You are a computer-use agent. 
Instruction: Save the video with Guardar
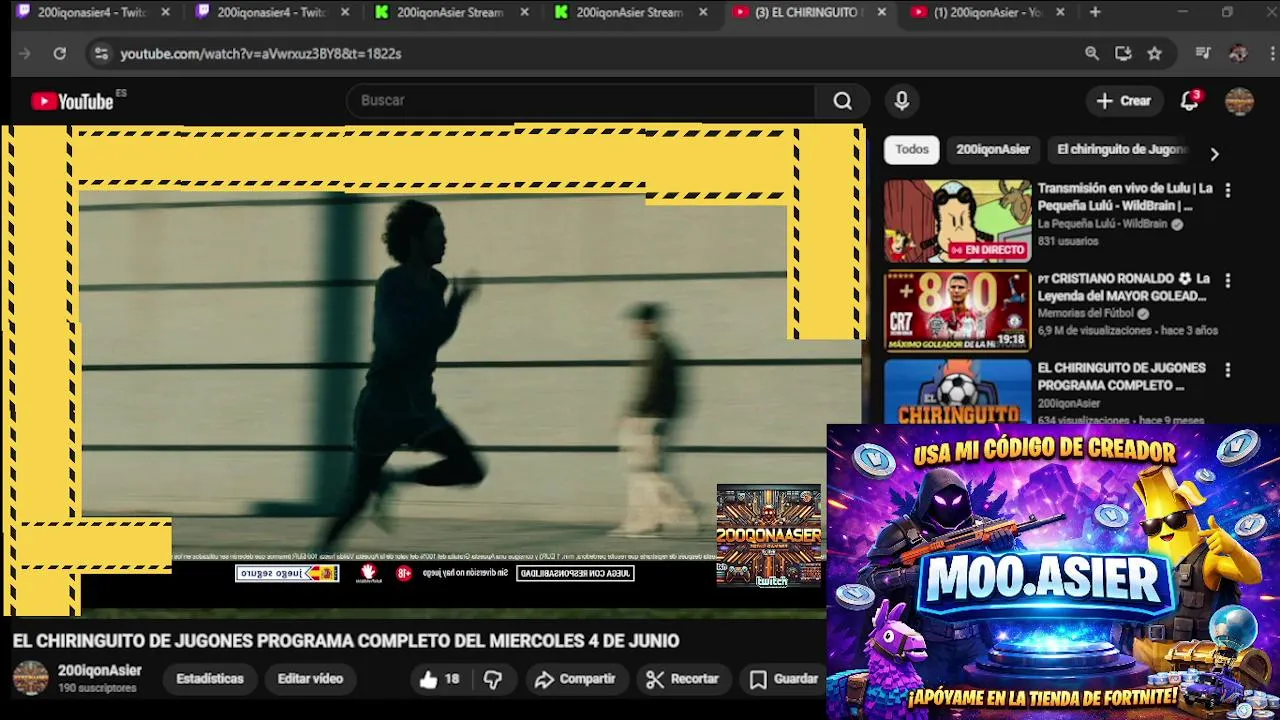tap(784, 680)
